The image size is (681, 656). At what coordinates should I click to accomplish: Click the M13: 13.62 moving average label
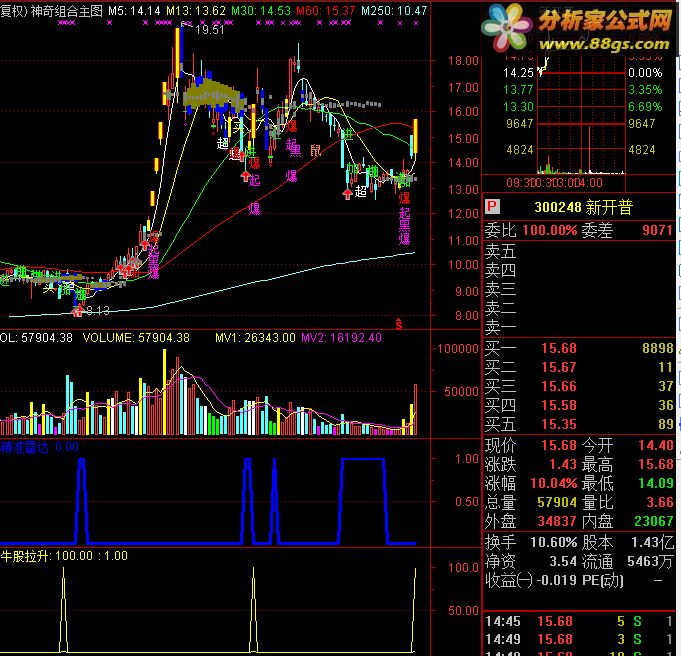pyautogui.click(x=196, y=11)
